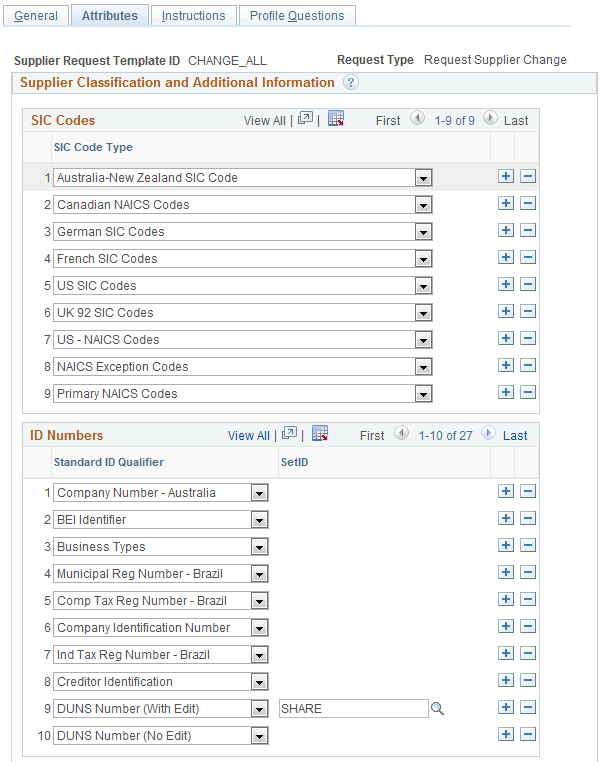Sort by SIC Code Type column header
Screen dimensions: 602x762
coord(93,147)
